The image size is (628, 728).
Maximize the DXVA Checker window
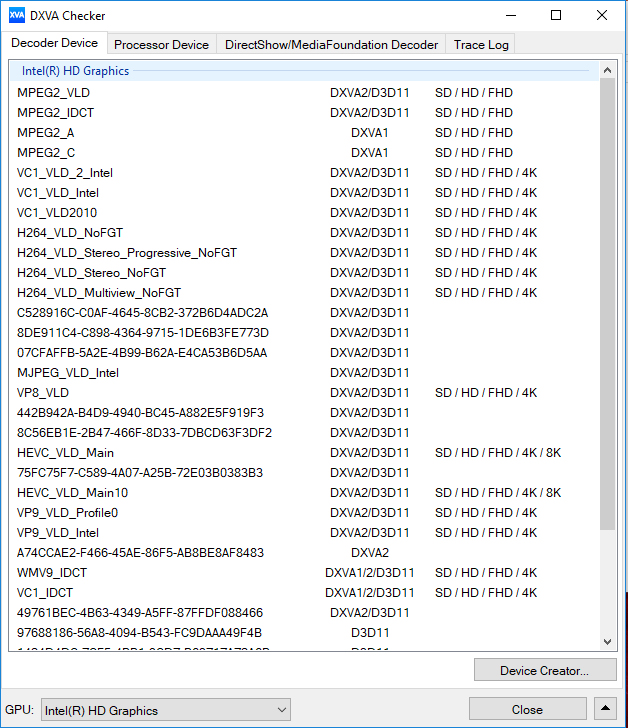tap(556, 15)
